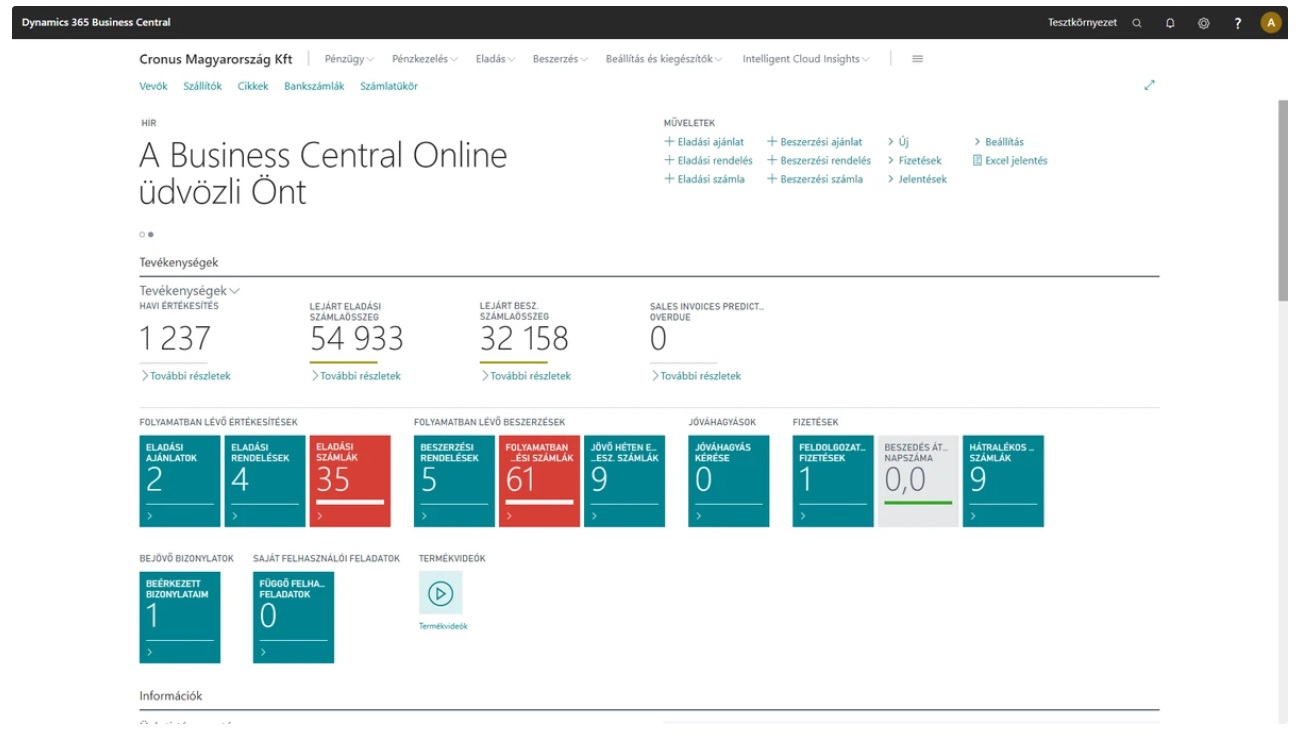
Task: Select the second headline carousel dot
Action: point(151,234)
